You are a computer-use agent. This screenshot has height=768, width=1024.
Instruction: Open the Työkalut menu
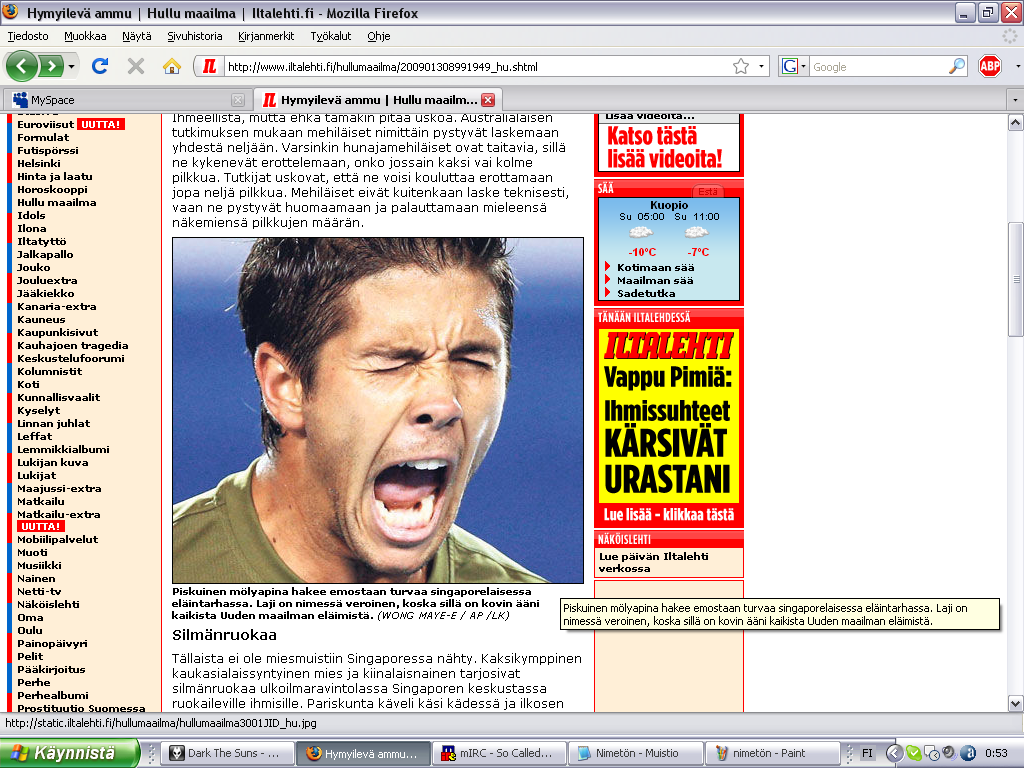click(330, 35)
